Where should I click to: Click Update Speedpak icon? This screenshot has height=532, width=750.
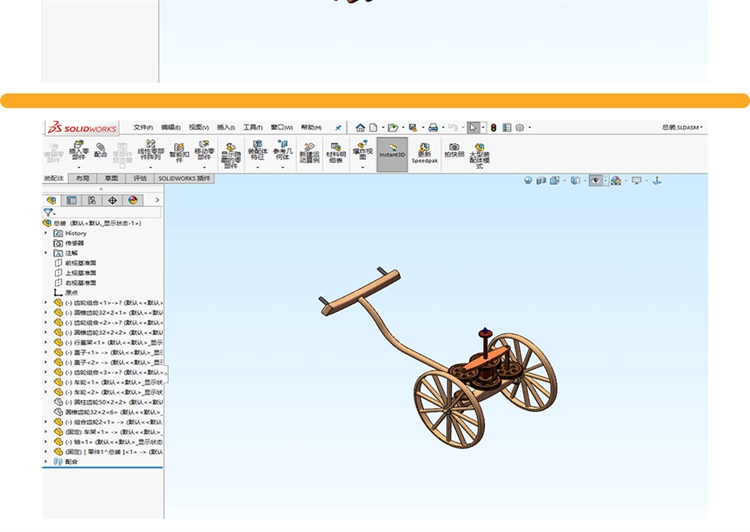point(425,153)
